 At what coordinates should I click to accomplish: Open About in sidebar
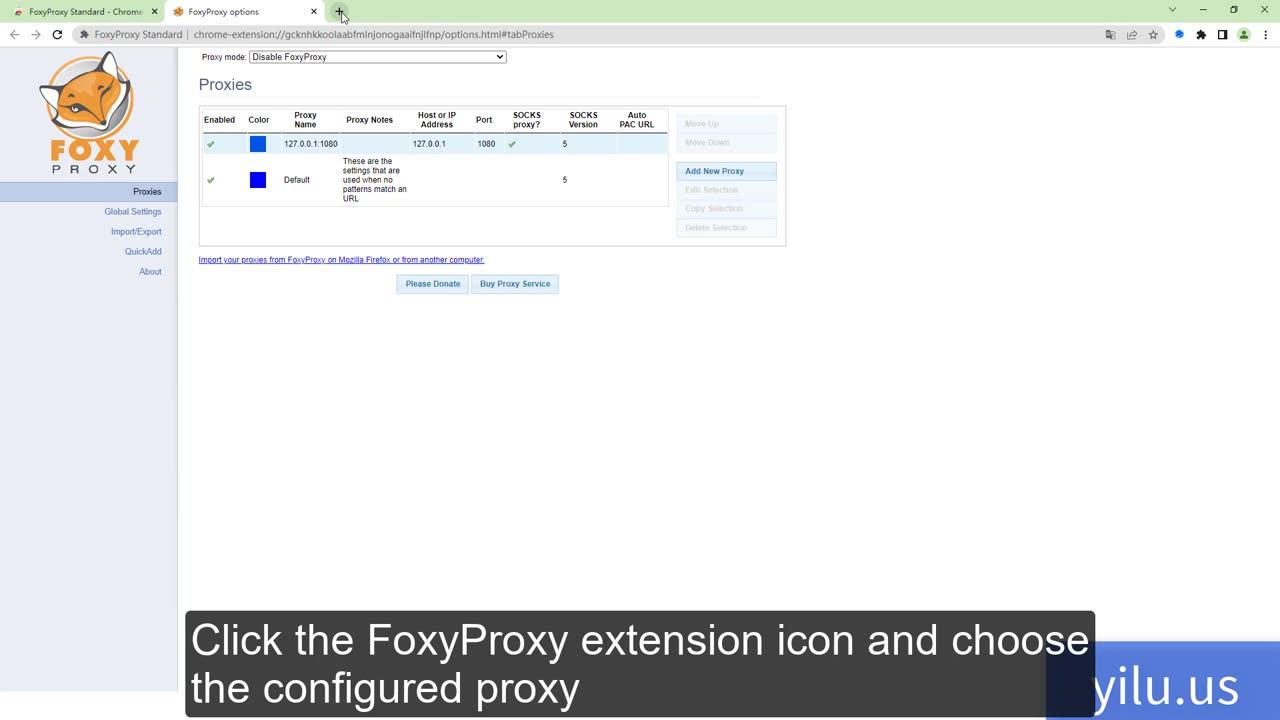tap(150, 272)
